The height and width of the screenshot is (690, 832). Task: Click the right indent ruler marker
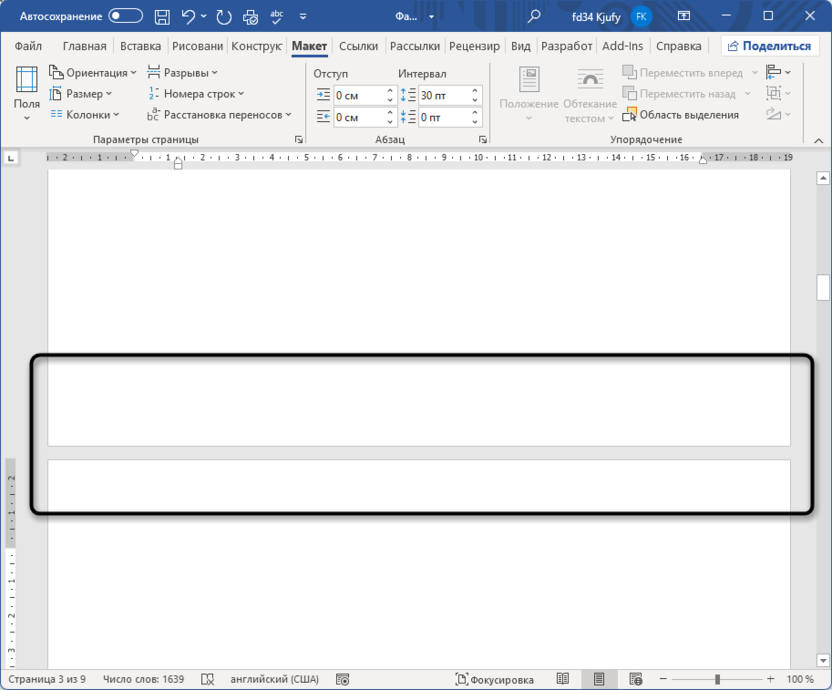coord(703,161)
